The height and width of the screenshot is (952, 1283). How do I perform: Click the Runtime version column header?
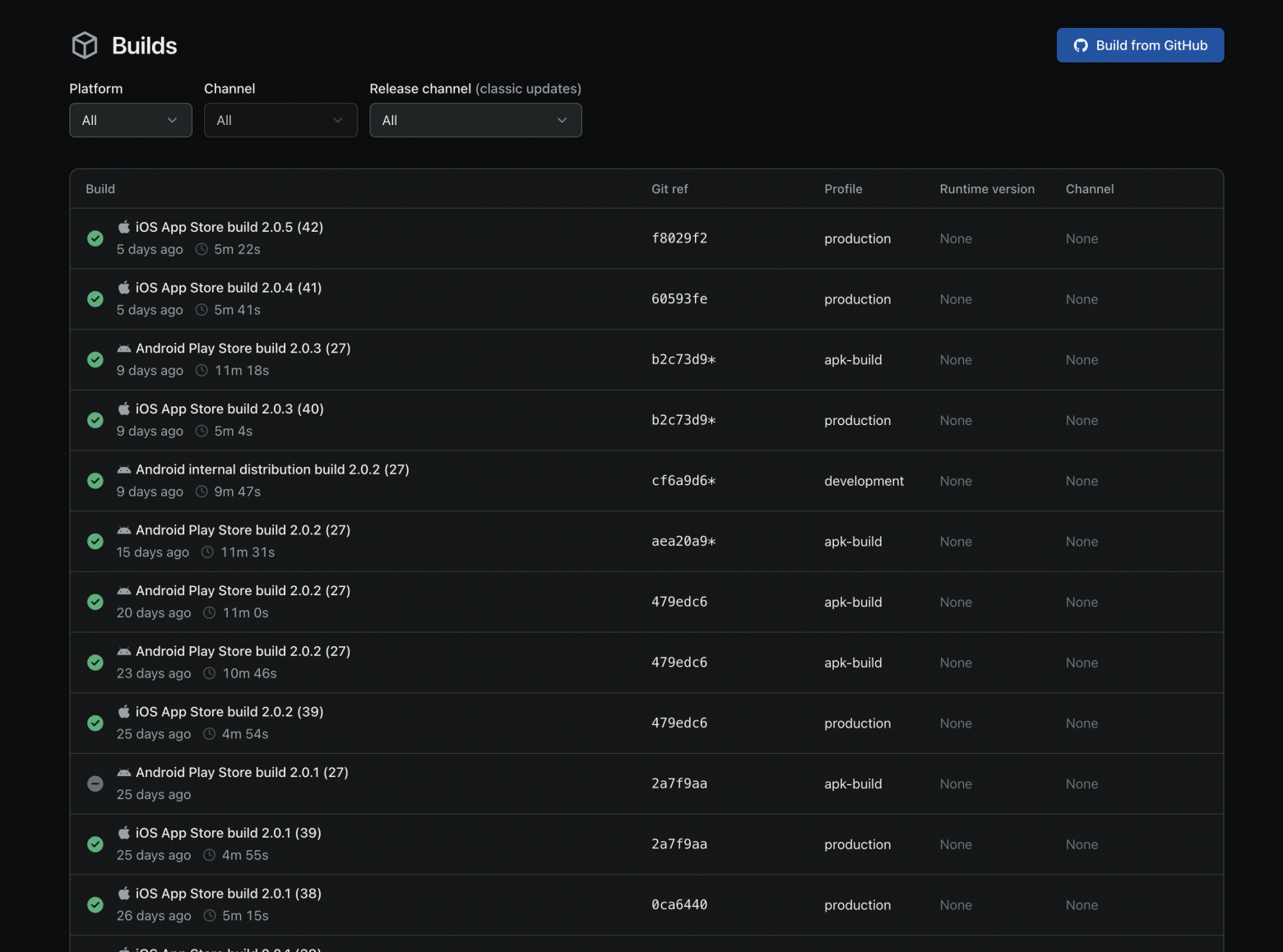click(987, 189)
